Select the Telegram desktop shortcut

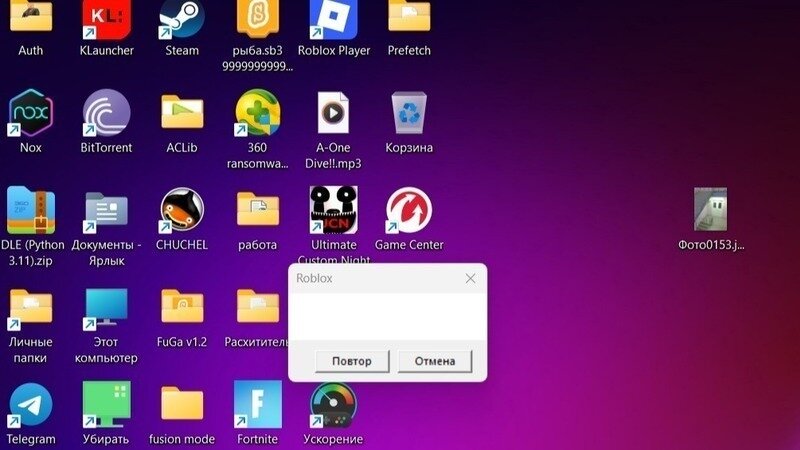(31, 404)
